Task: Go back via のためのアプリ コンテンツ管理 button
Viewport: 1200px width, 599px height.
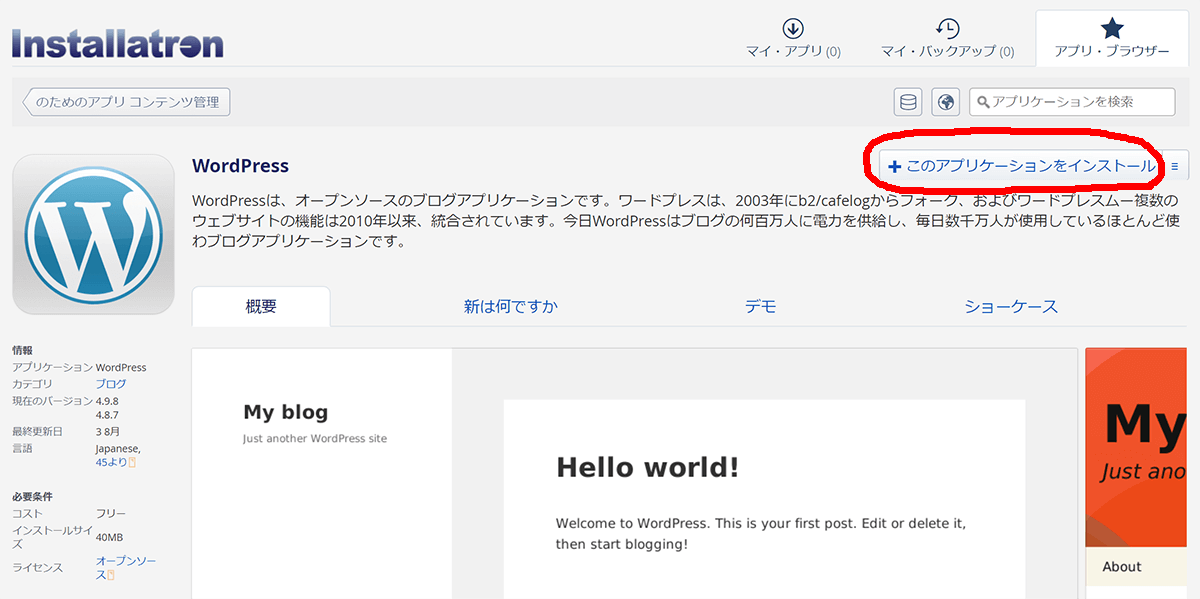Action: (127, 102)
